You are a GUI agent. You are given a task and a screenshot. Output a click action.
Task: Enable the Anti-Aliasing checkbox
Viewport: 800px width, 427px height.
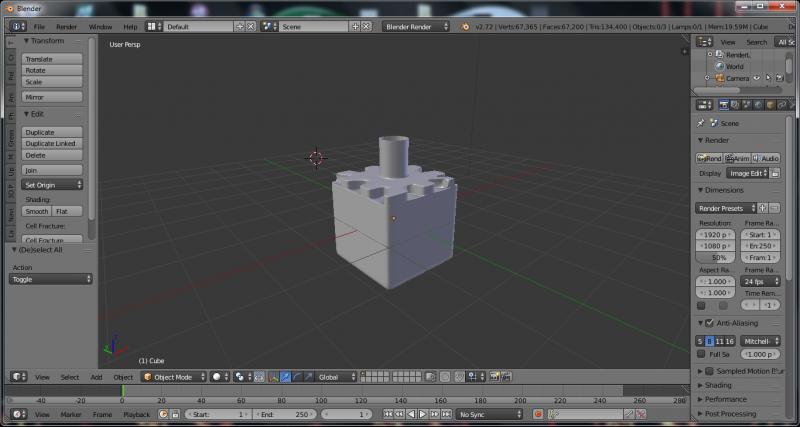[x=709, y=323]
